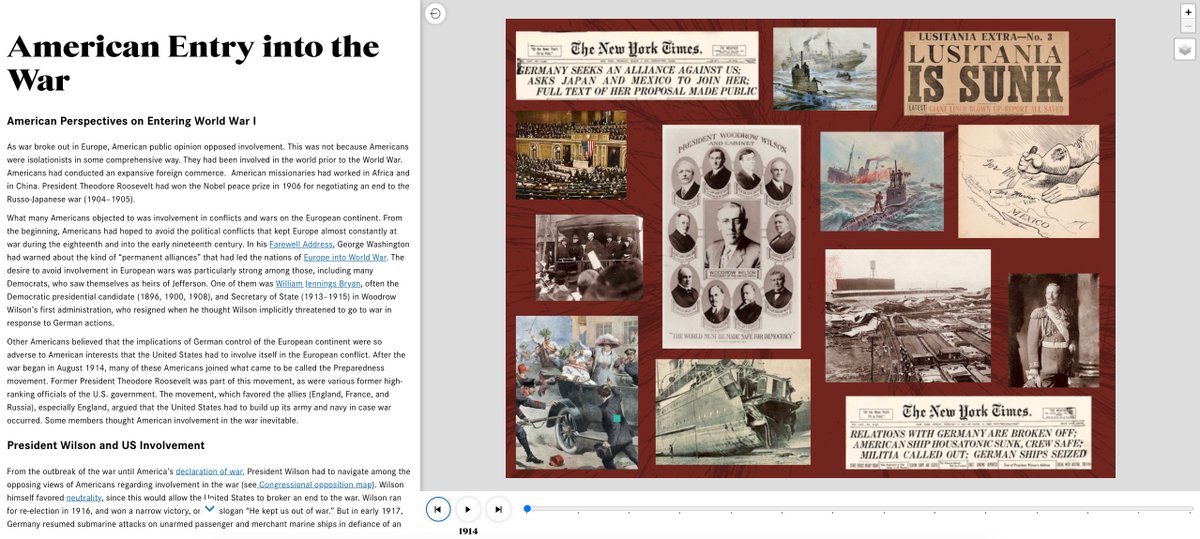Click the President Wilson and US Involvement heading
The height and width of the screenshot is (539, 1200).
tap(106, 445)
